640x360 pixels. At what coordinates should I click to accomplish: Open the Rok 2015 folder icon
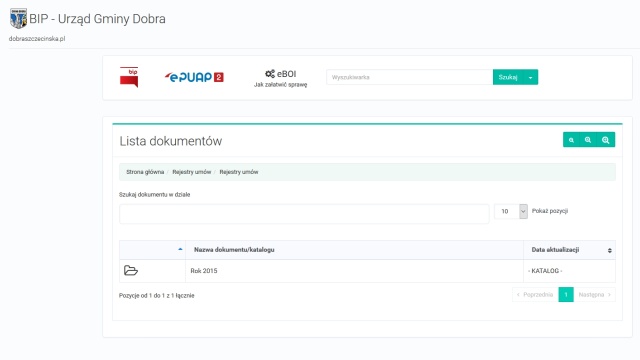click(131, 271)
